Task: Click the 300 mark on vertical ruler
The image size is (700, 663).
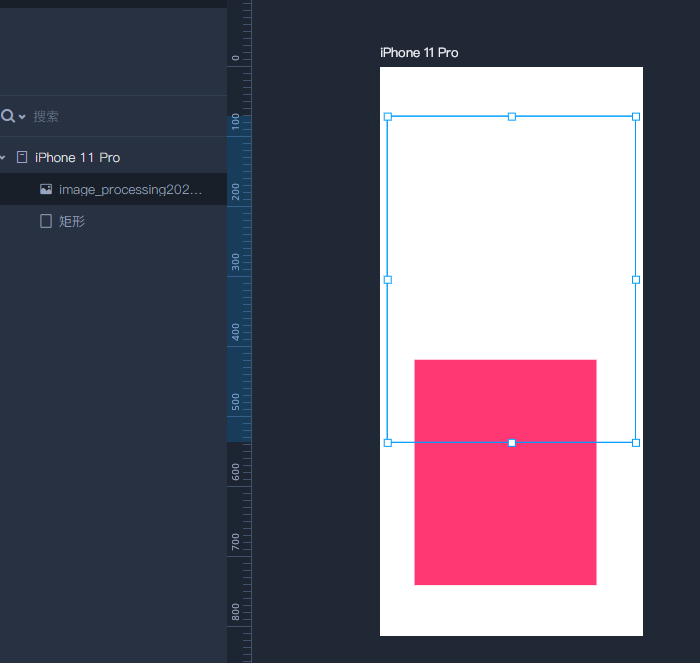Action: pos(235,262)
